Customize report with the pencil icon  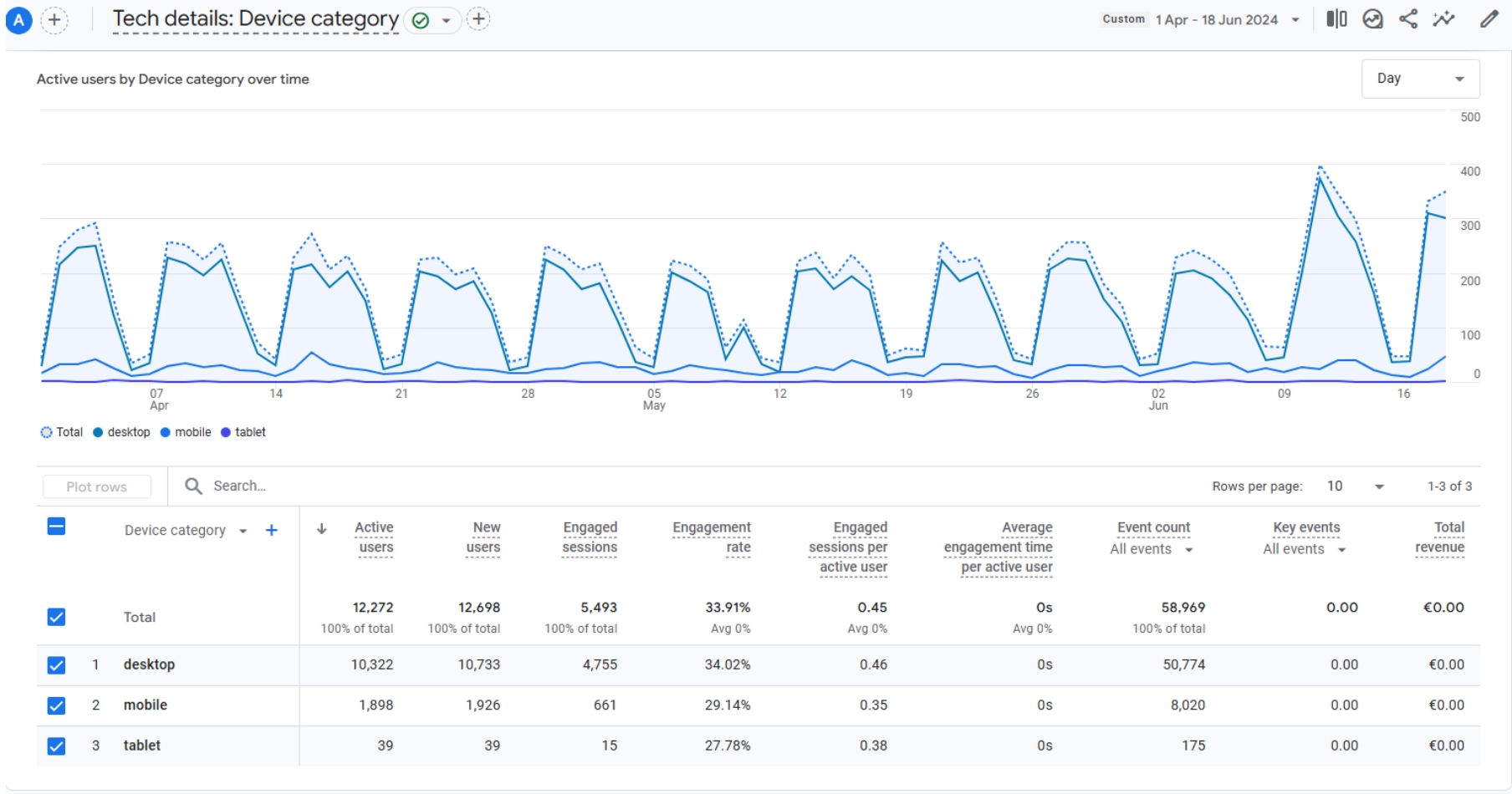click(x=1489, y=19)
